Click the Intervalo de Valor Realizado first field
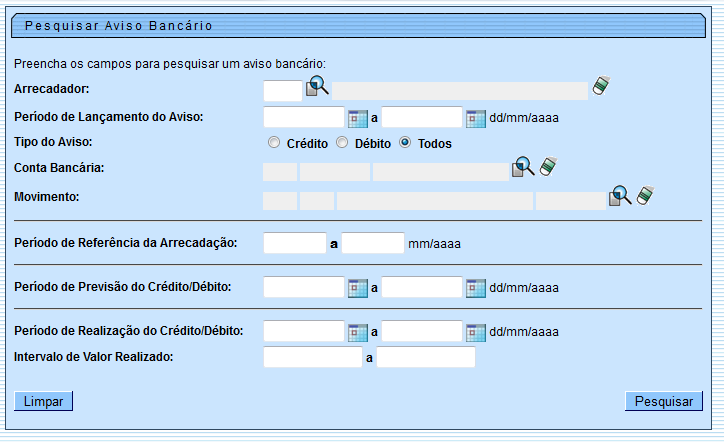The width and height of the screenshot is (724, 443). pyautogui.click(x=312, y=357)
